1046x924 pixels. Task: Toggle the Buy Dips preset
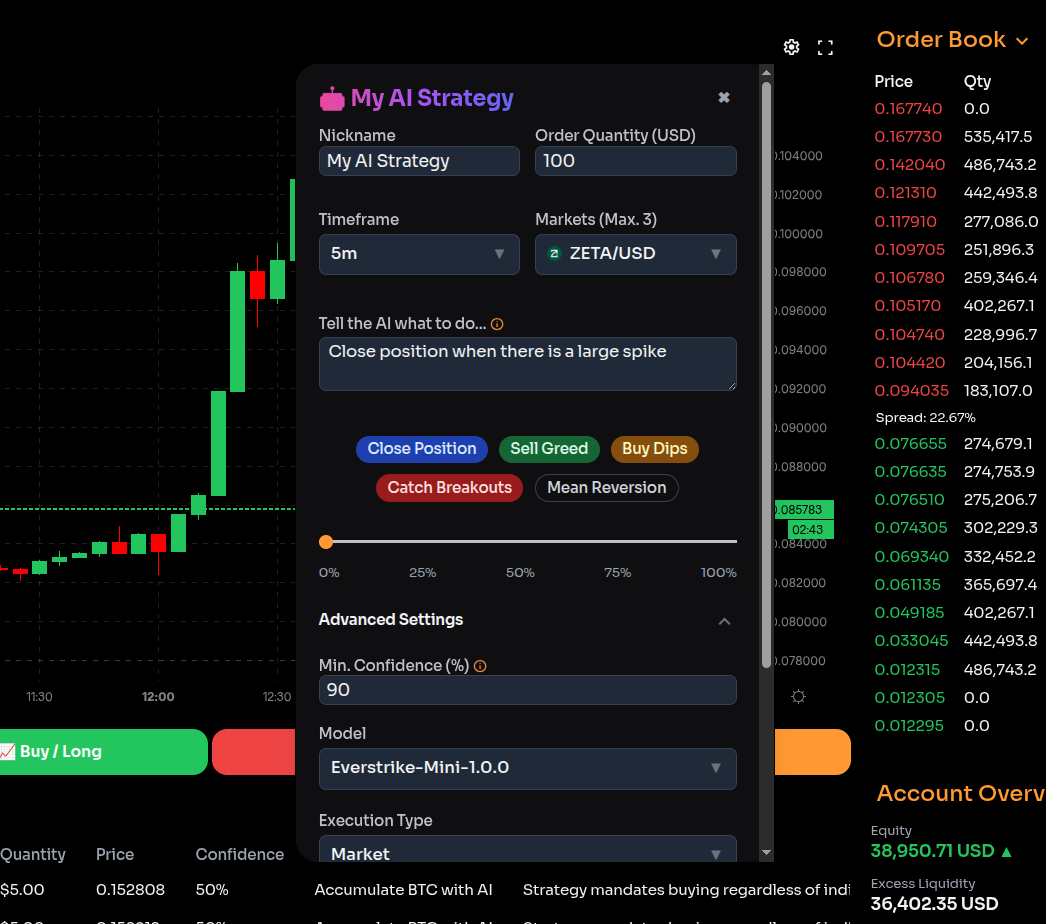[x=654, y=449]
